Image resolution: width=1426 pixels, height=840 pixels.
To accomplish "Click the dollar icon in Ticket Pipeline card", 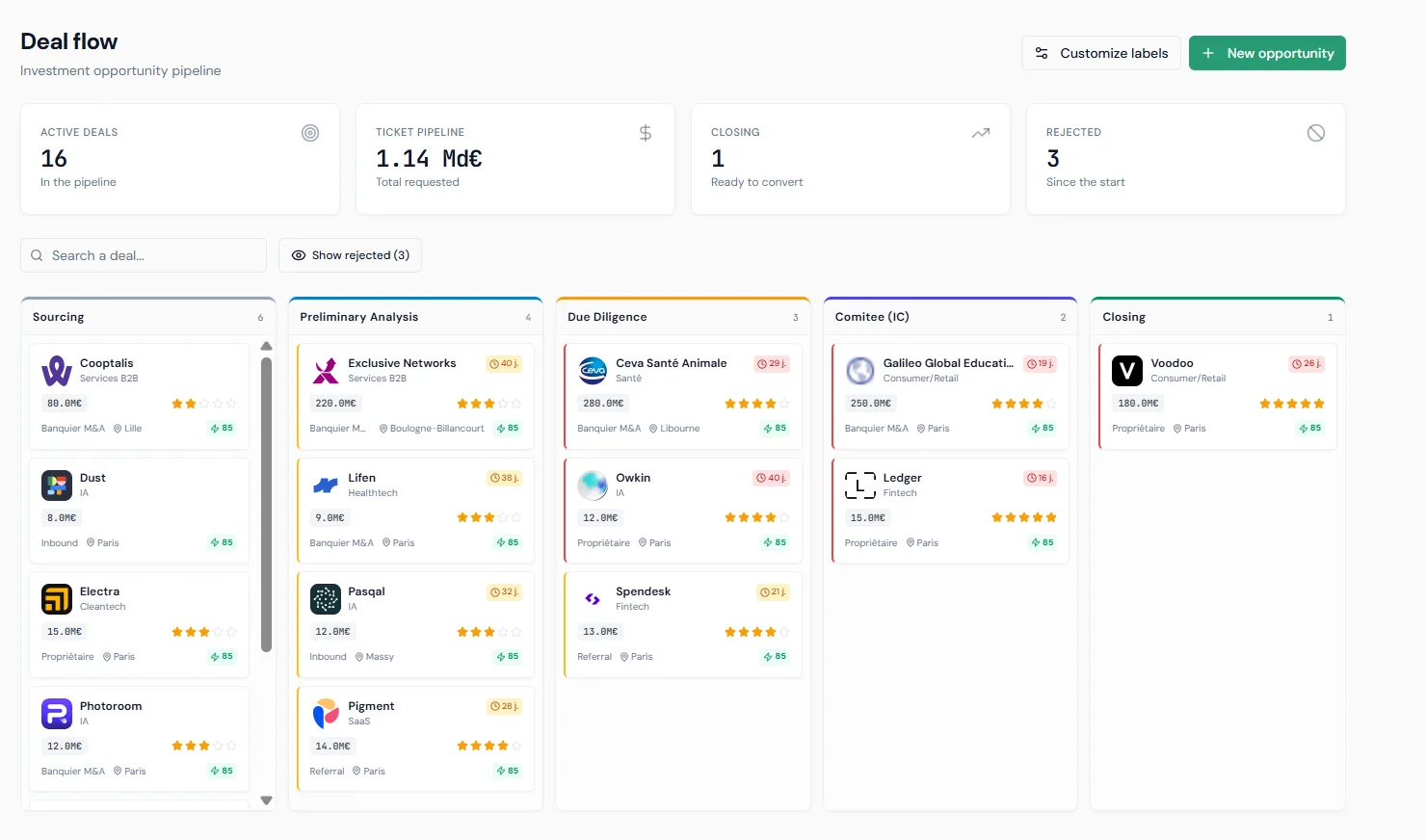I will click(646, 133).
